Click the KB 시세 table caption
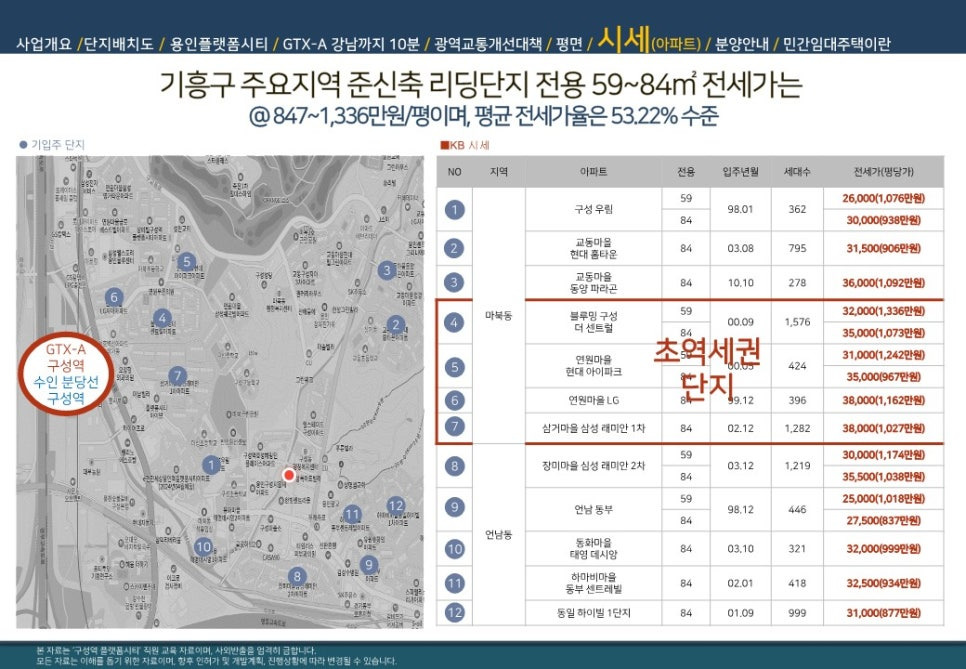 465,145
